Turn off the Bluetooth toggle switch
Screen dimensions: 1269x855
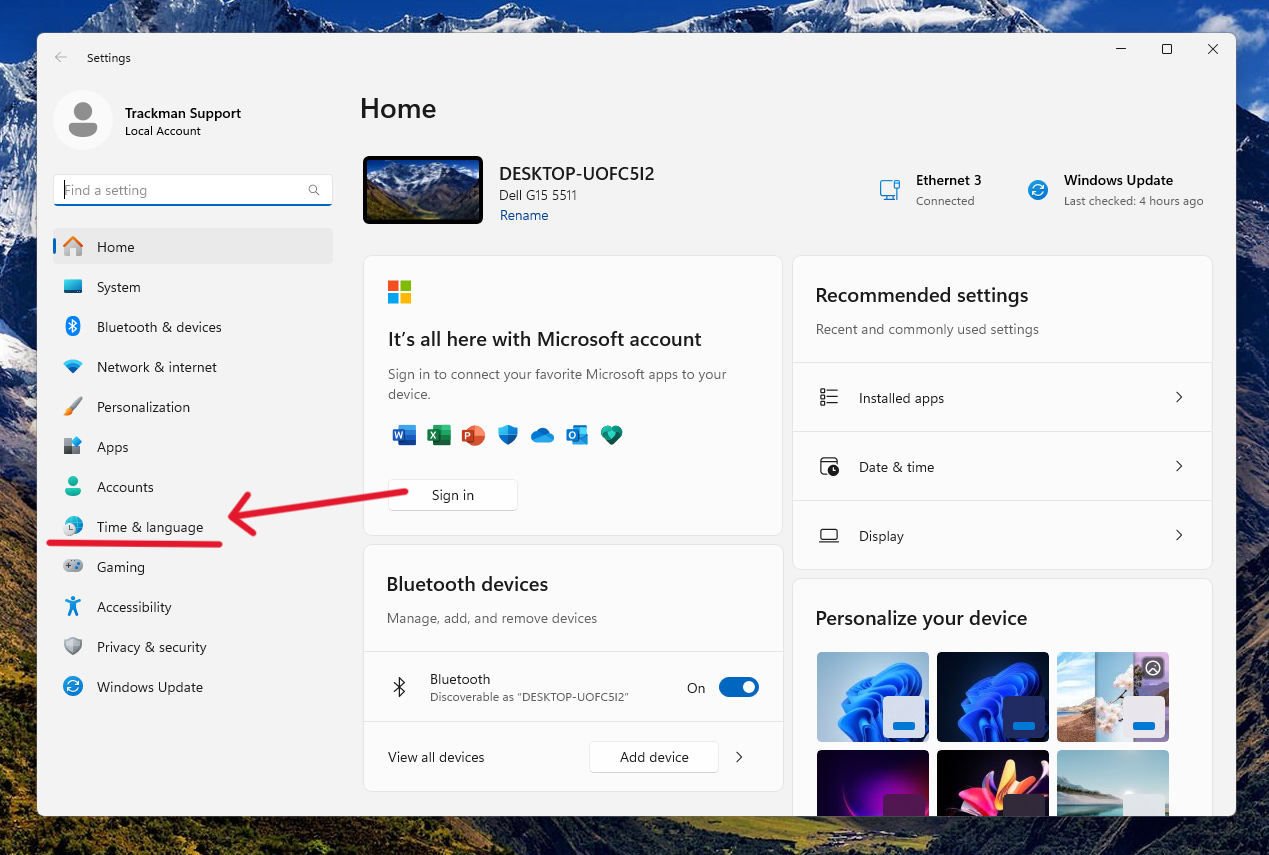(739, 687)
